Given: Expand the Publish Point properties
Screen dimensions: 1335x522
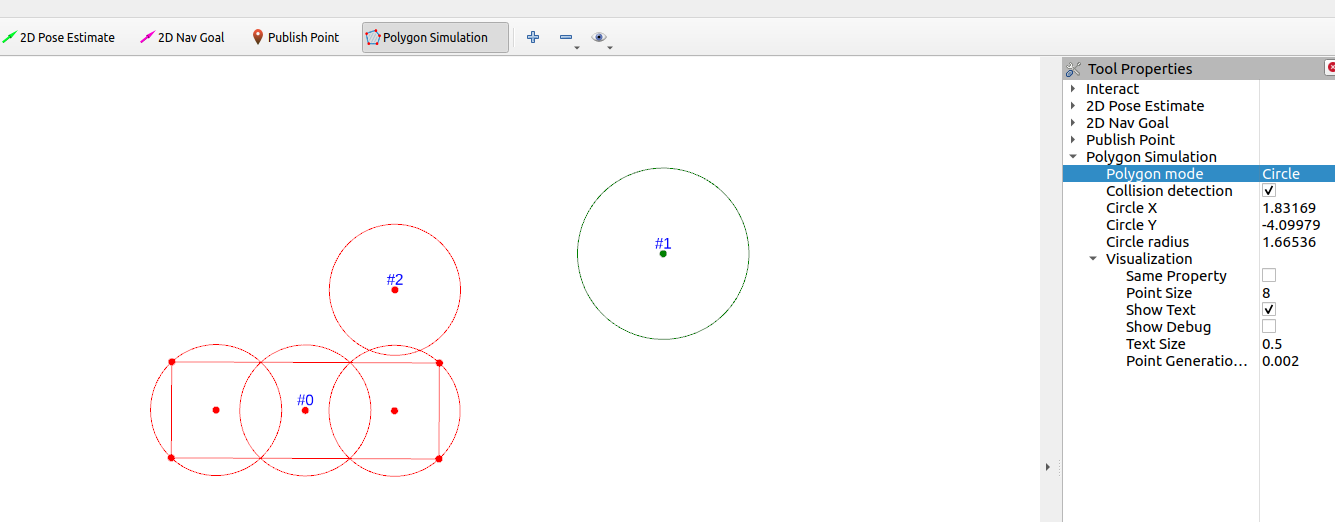Looking at the screenshot, I should tap(1073, 140).
